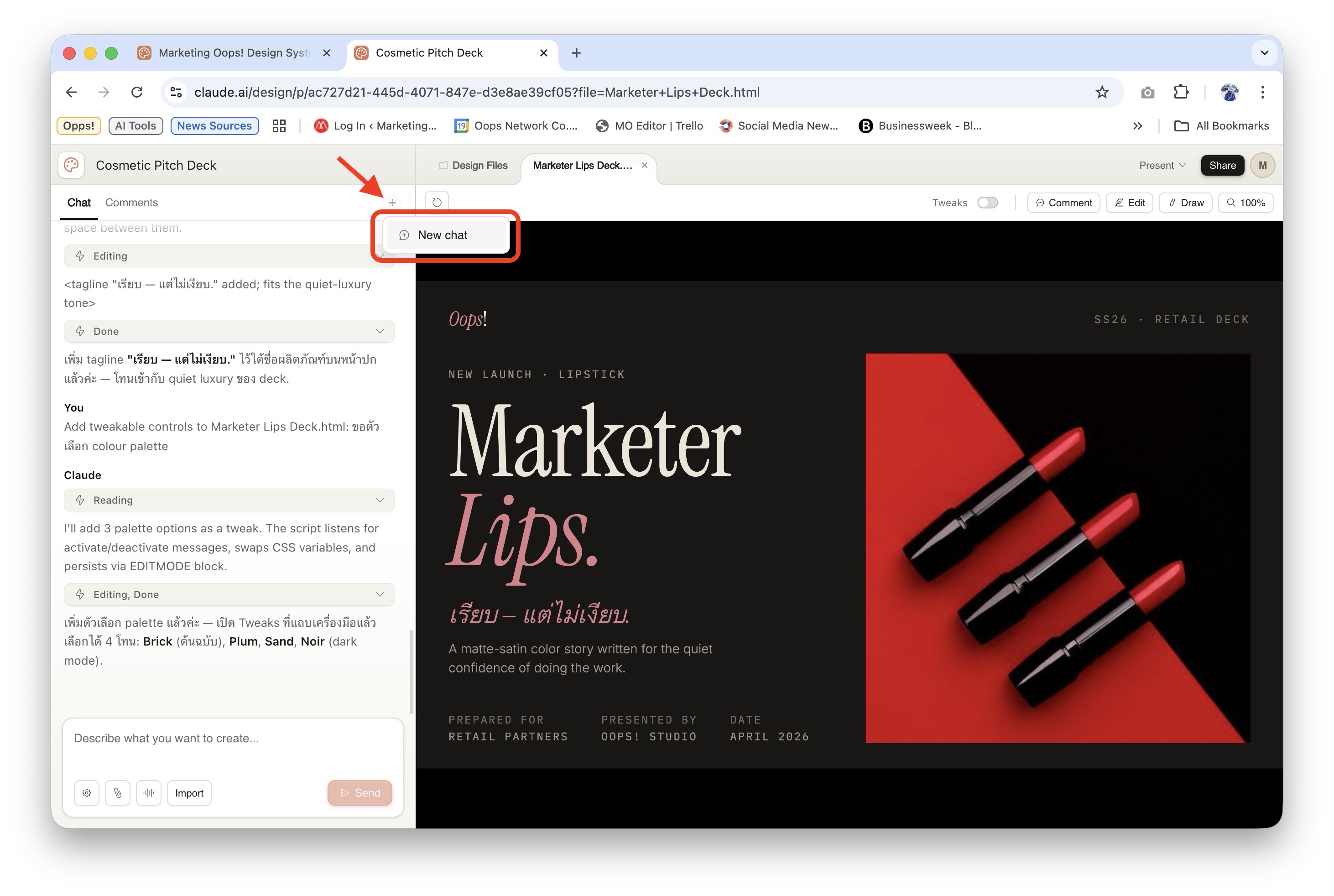Click the Import button
This screenshot has height=896, width=1334.
[x=189, y=792]
